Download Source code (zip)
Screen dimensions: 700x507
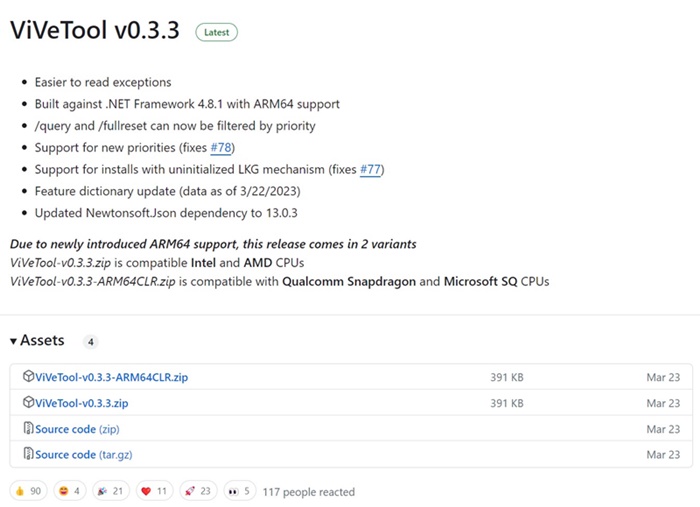[77, 429]
